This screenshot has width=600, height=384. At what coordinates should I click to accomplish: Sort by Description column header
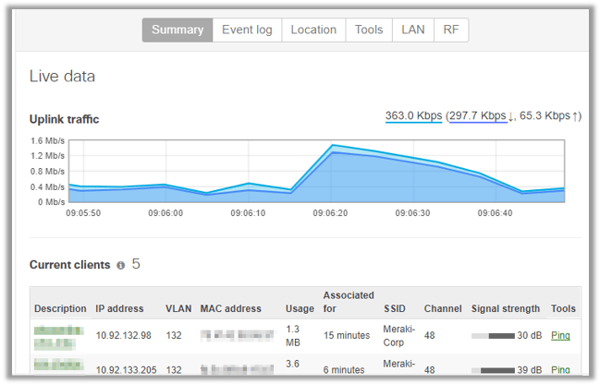[x=60, y=309]
